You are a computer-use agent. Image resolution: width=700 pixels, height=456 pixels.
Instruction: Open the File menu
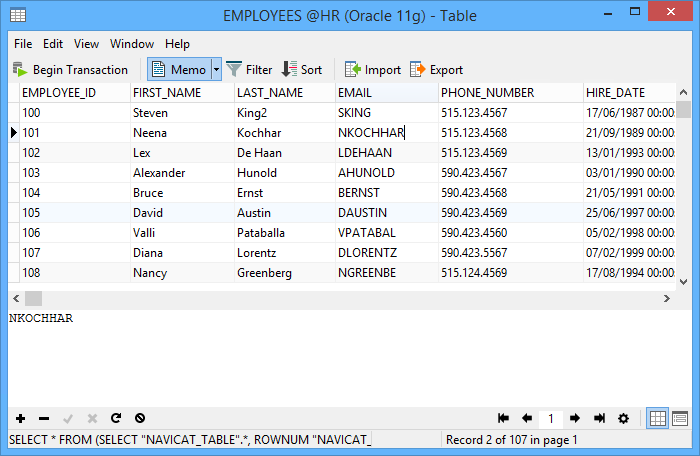(x=23, y=44)
